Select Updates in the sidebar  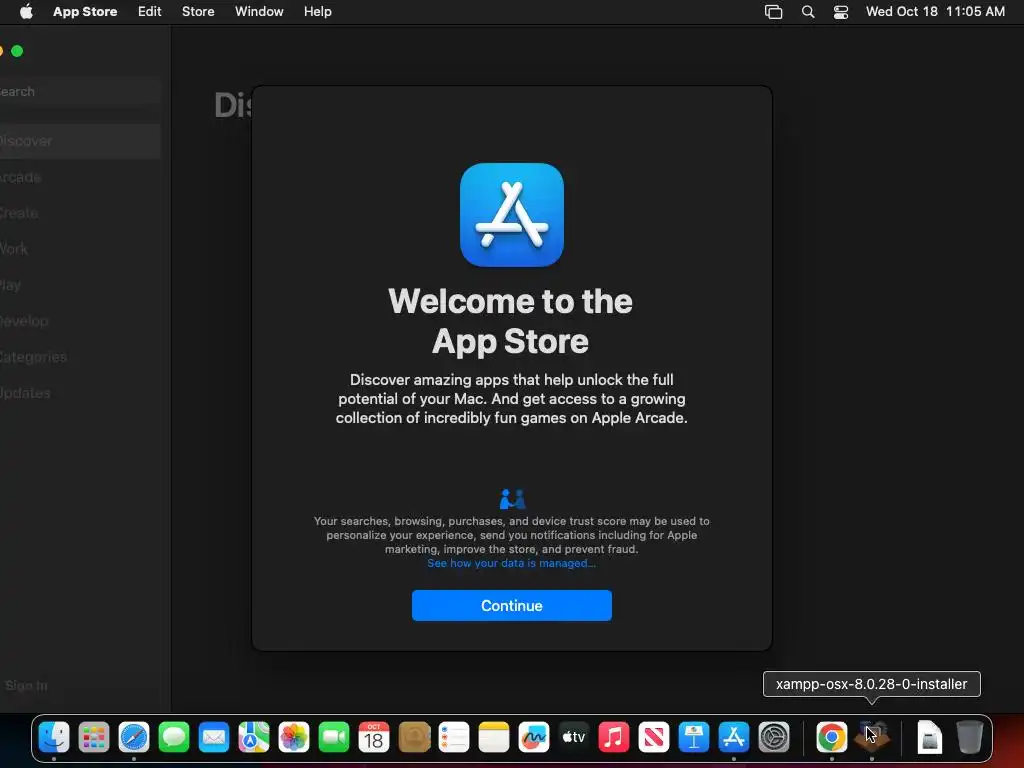pos(78,393)
